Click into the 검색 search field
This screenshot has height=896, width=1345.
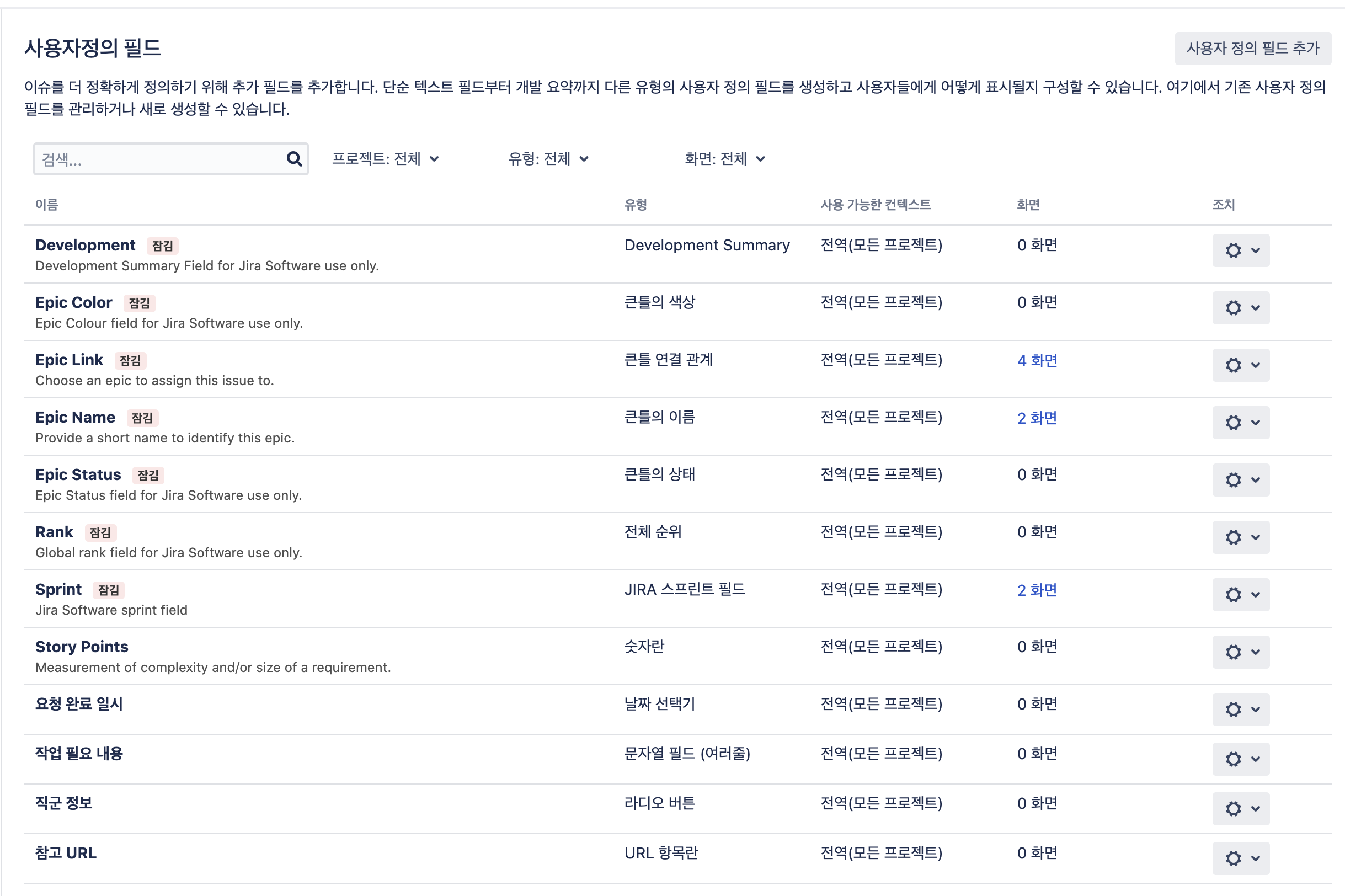160,159
